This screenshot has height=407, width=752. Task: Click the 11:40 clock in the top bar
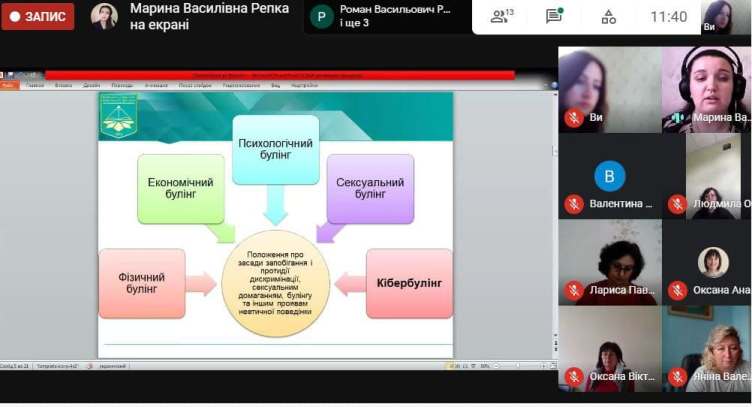[669, 17]
